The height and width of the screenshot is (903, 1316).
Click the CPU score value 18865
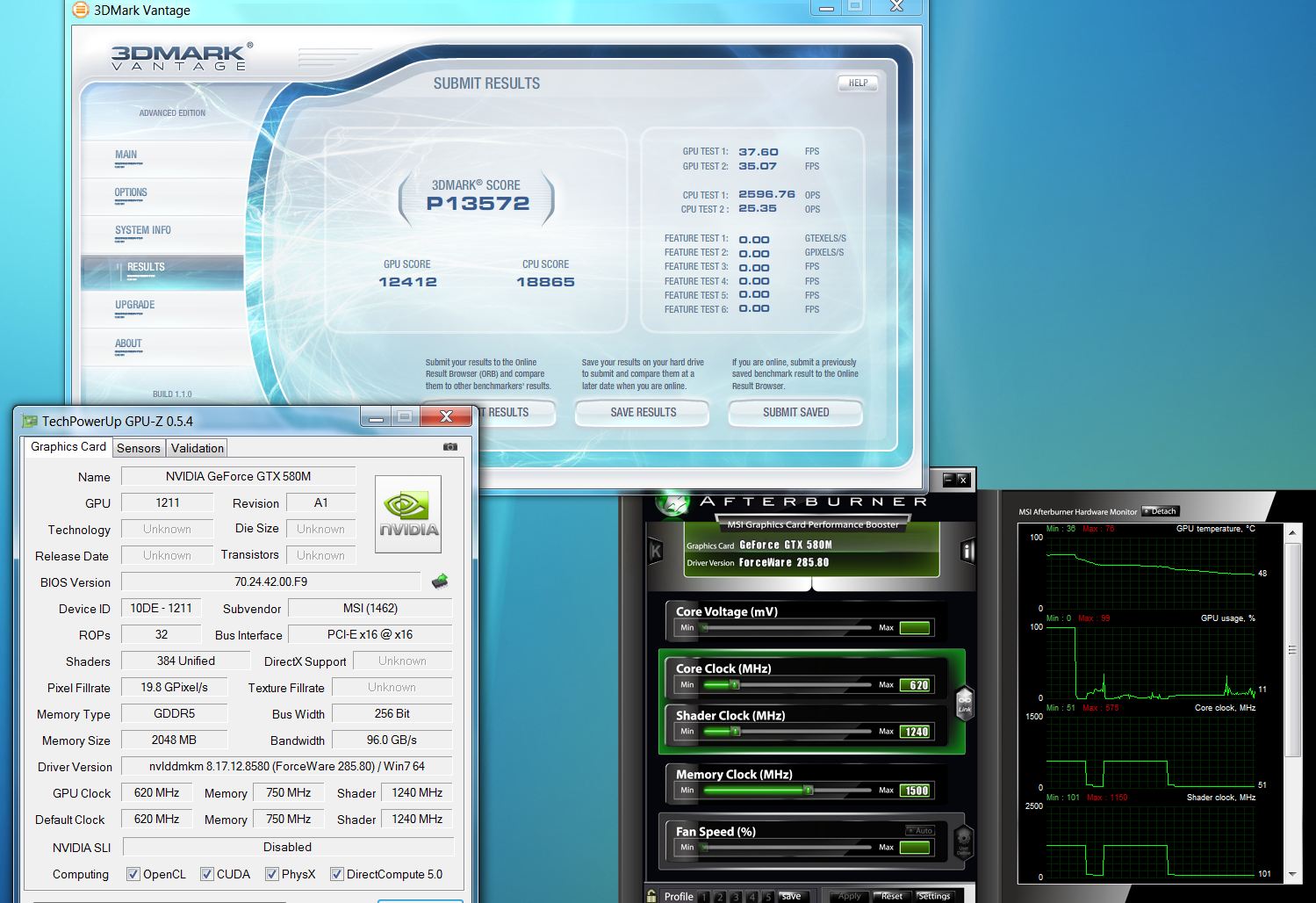(x=545, y=282)
